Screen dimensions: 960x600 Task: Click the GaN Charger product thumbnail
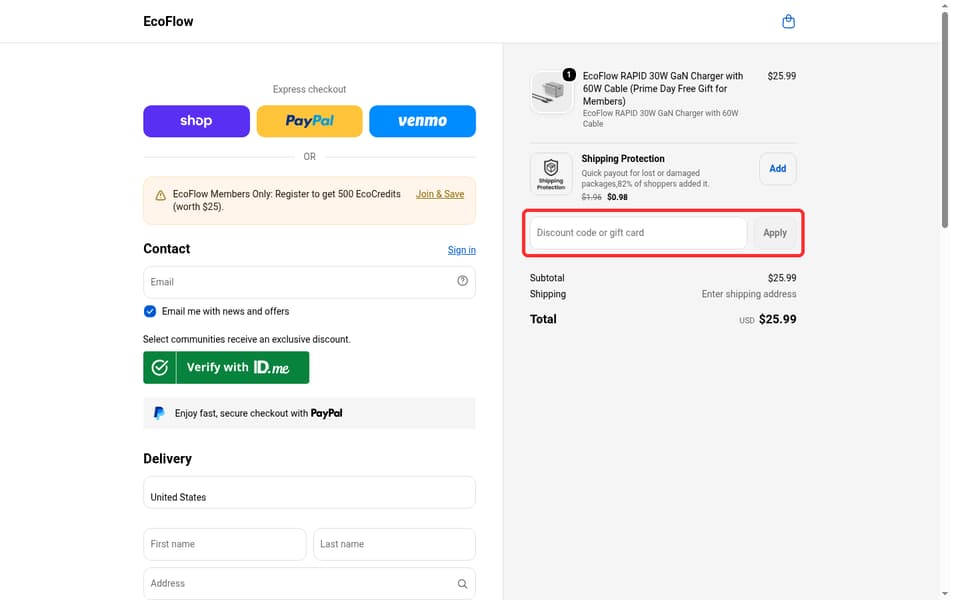(551, 92)
